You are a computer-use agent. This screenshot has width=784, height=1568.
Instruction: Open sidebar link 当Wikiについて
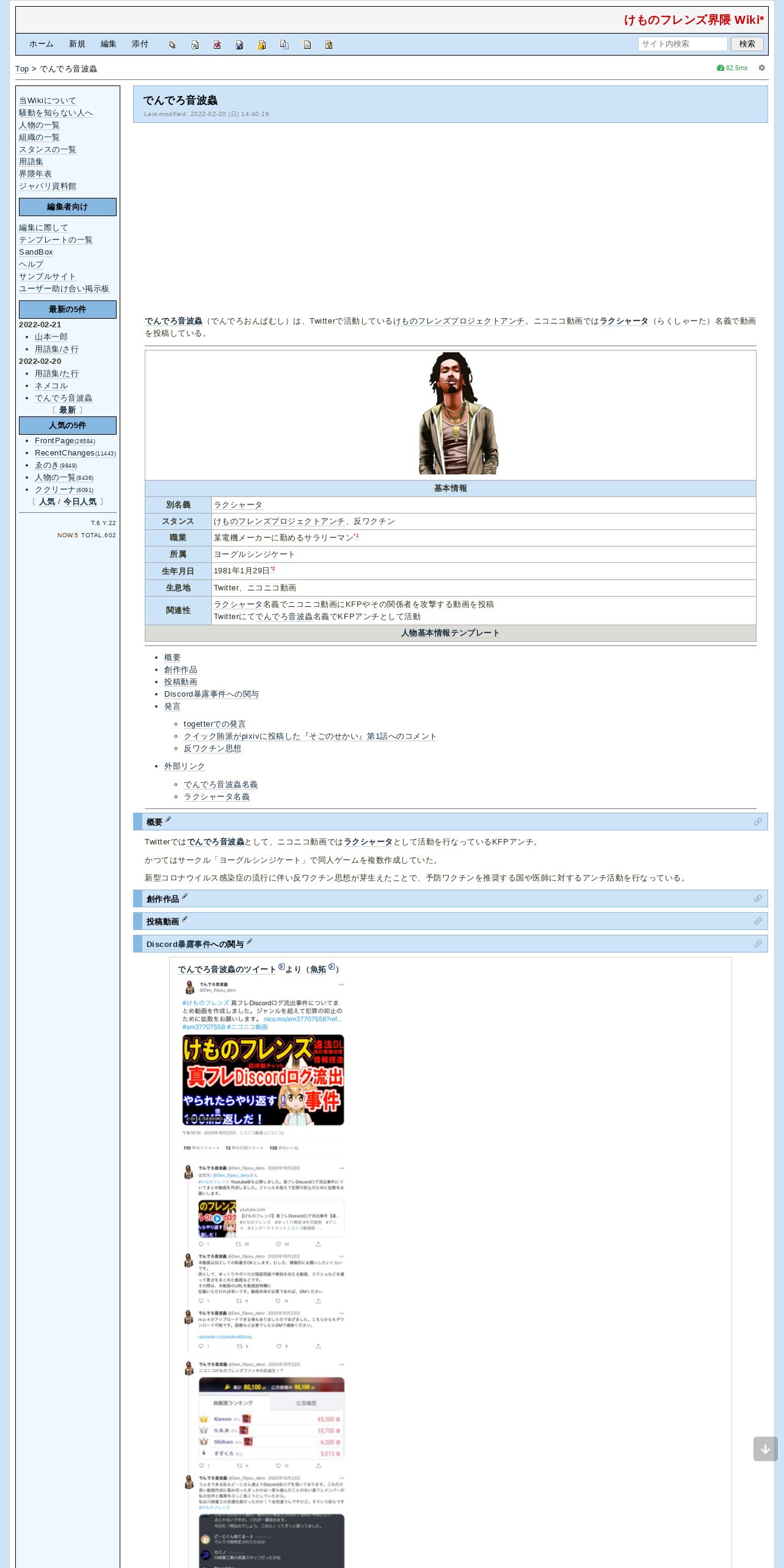coord(48,101)
